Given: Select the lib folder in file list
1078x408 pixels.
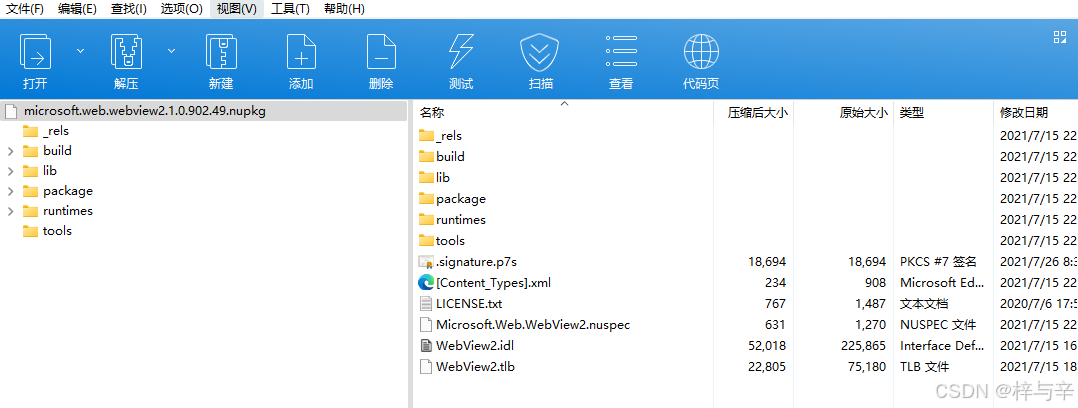Looking at the screenshot, I should pos(443,178).
